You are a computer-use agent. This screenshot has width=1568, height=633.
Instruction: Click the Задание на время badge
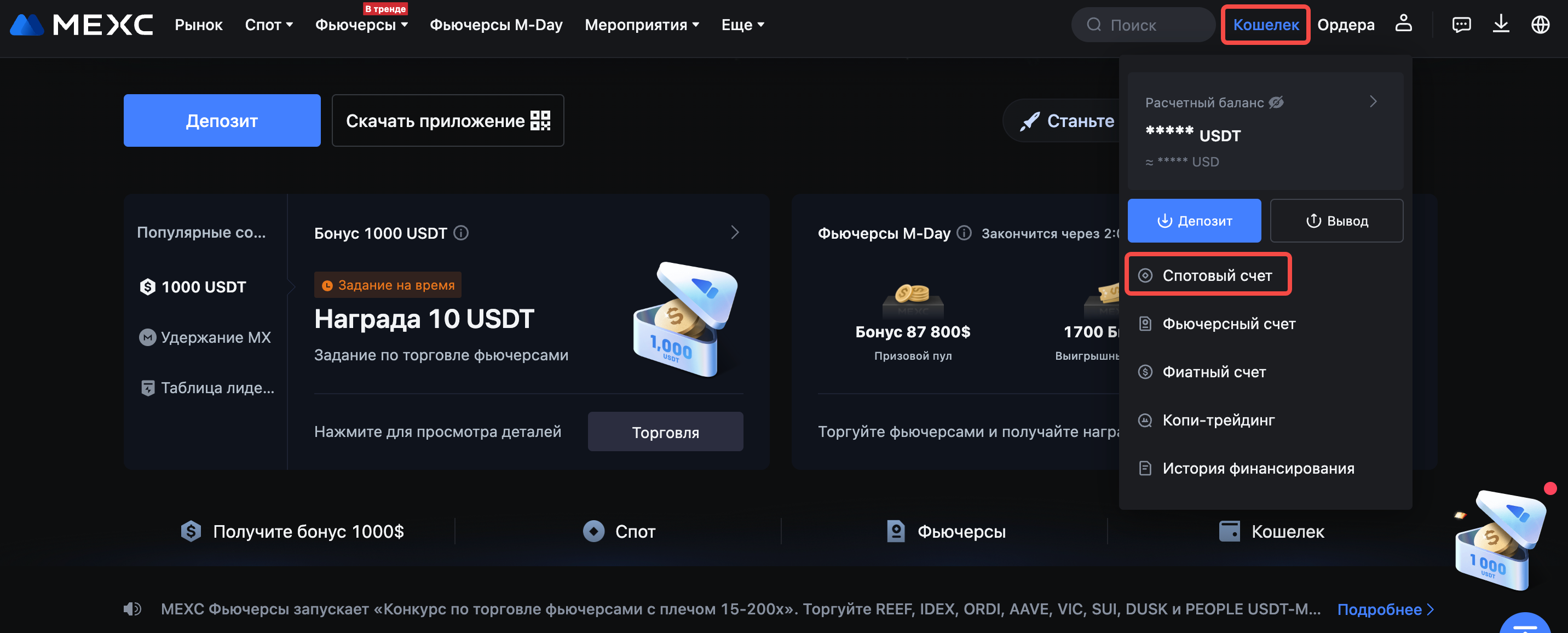coord(388,285)
